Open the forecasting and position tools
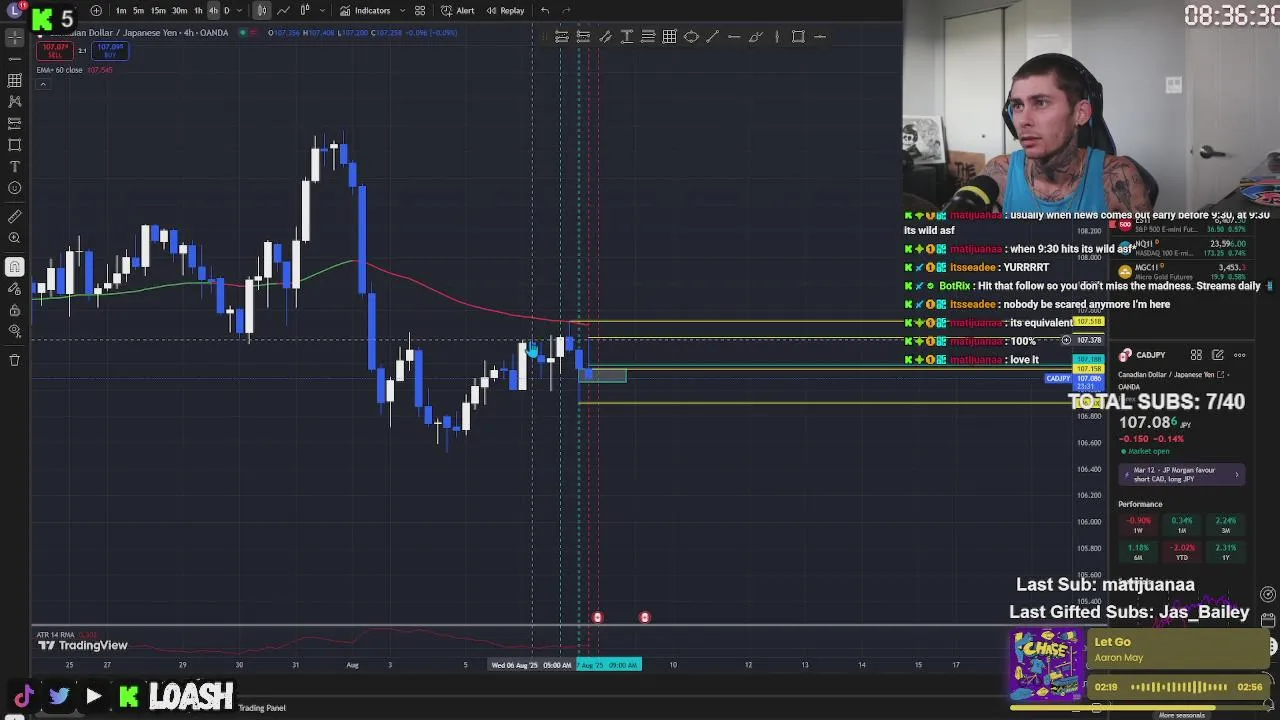 [x=14, y=123]
